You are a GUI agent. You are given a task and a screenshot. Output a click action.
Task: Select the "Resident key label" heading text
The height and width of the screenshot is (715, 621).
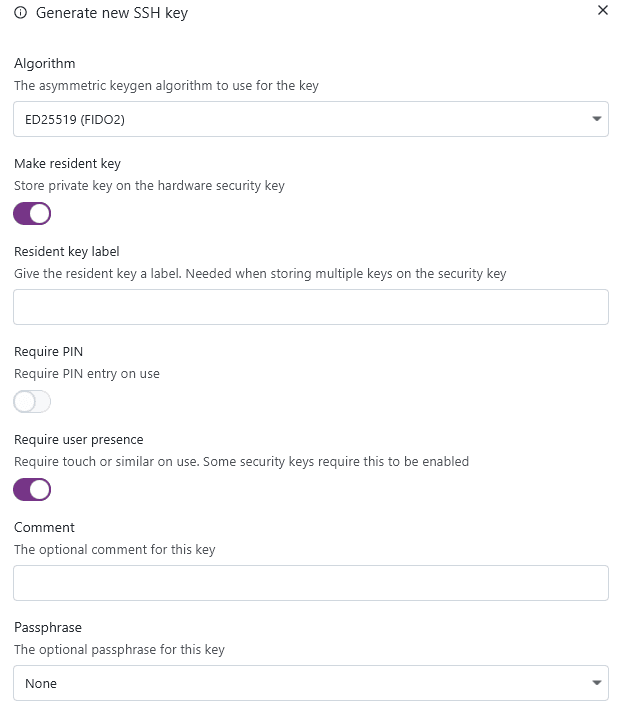click(x=67, y=251)
